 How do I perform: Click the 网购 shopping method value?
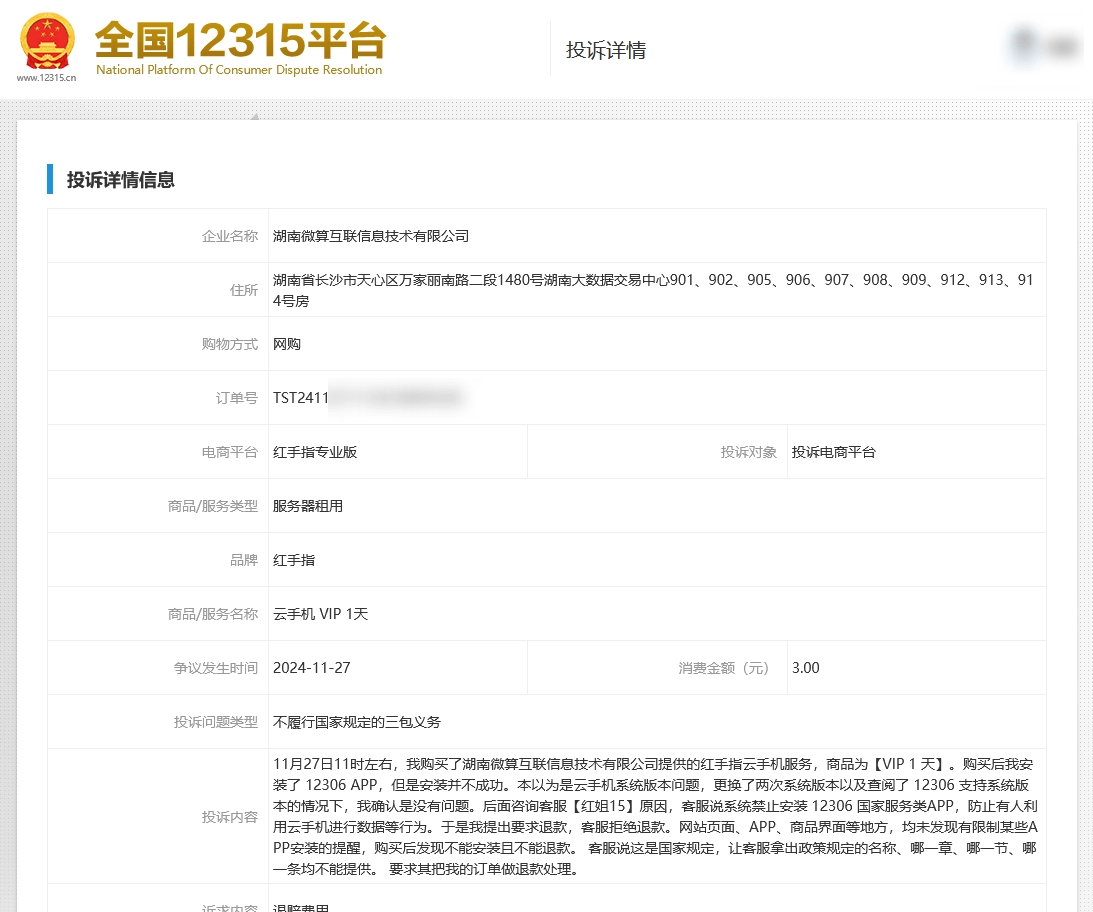(287, 344)
